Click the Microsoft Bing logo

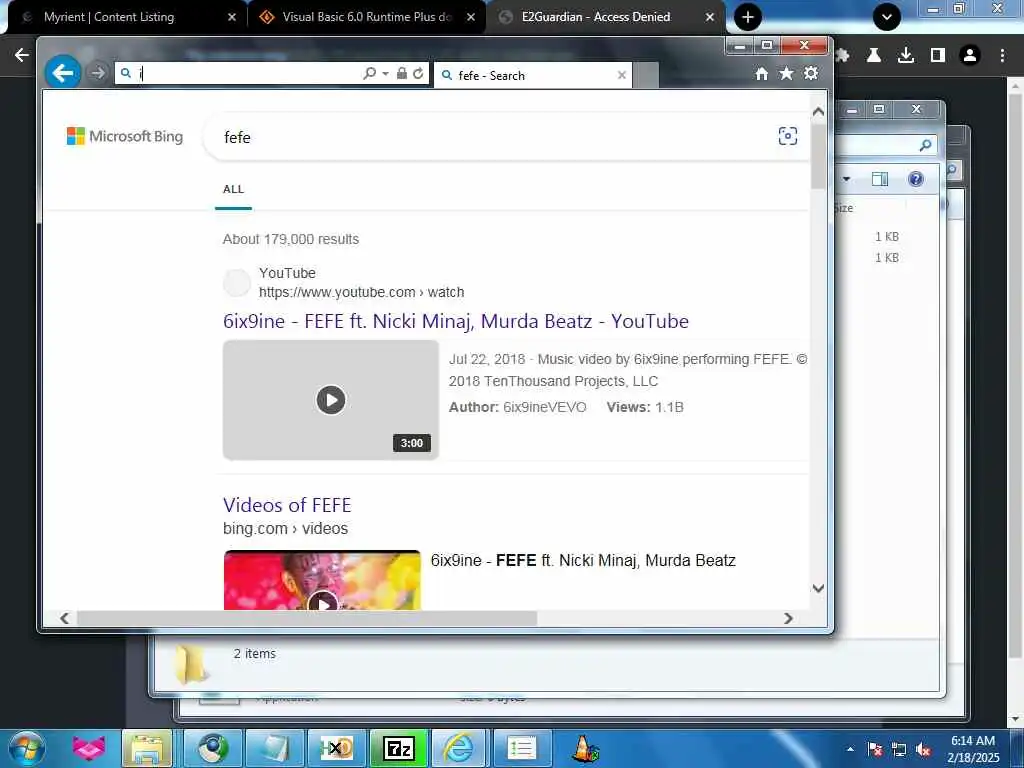125,136
